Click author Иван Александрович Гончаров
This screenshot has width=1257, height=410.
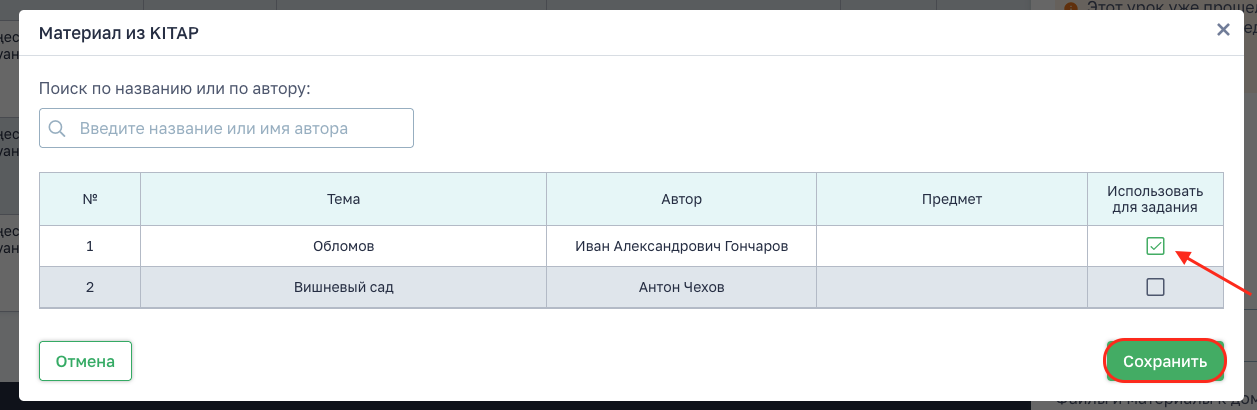pos(681,246)
